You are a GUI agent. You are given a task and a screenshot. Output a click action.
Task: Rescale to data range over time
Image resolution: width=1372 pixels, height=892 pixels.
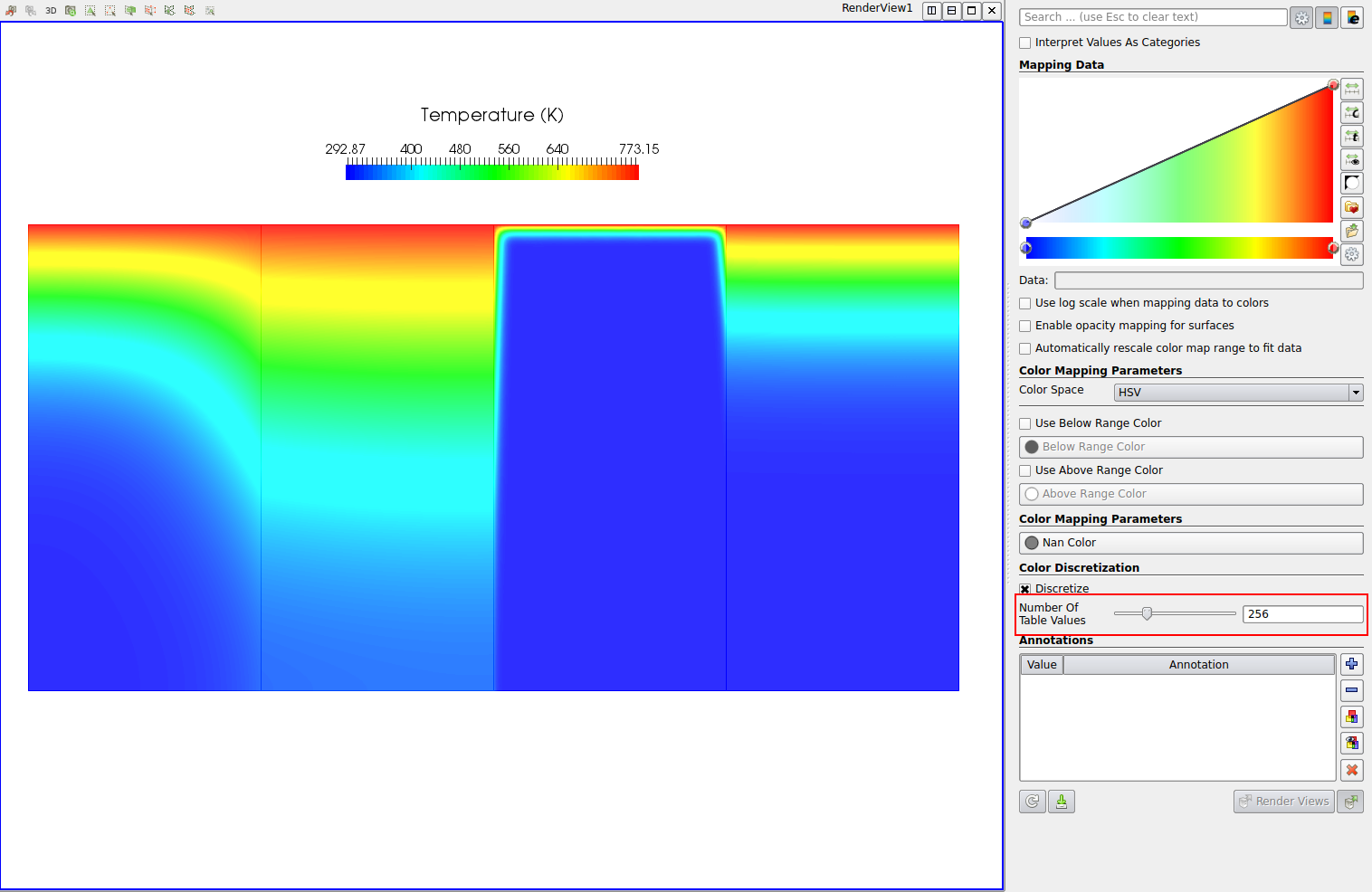click(x=1352, y=136)
